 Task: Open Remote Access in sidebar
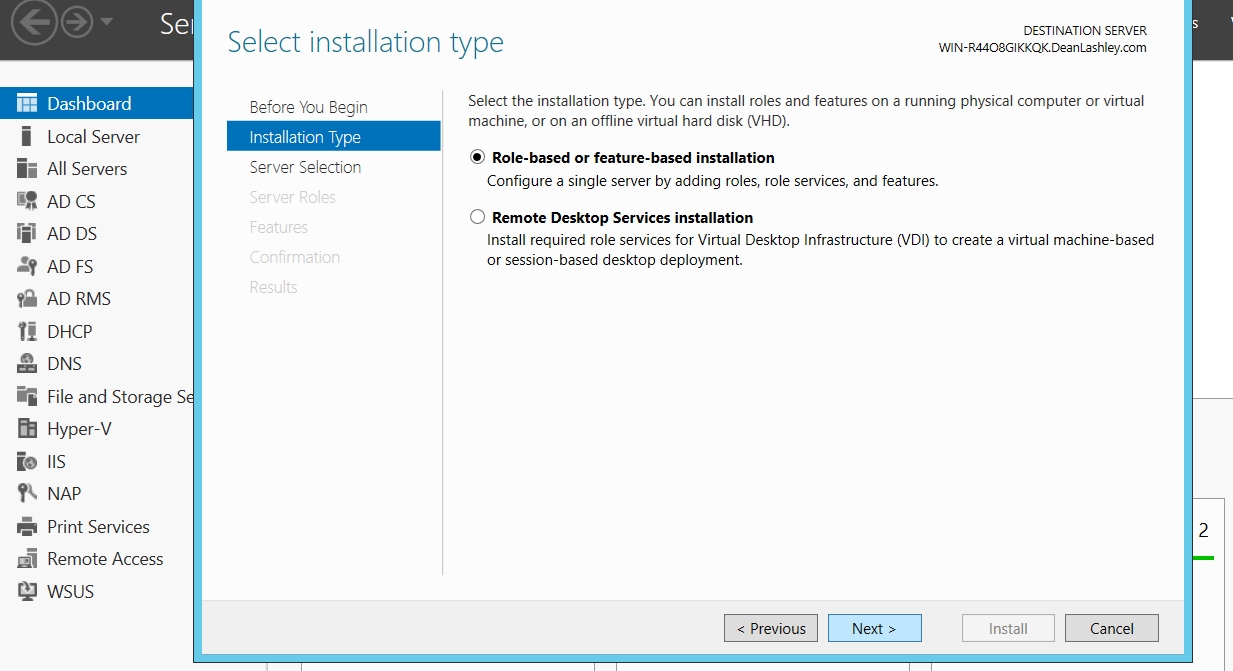point(105,559)
